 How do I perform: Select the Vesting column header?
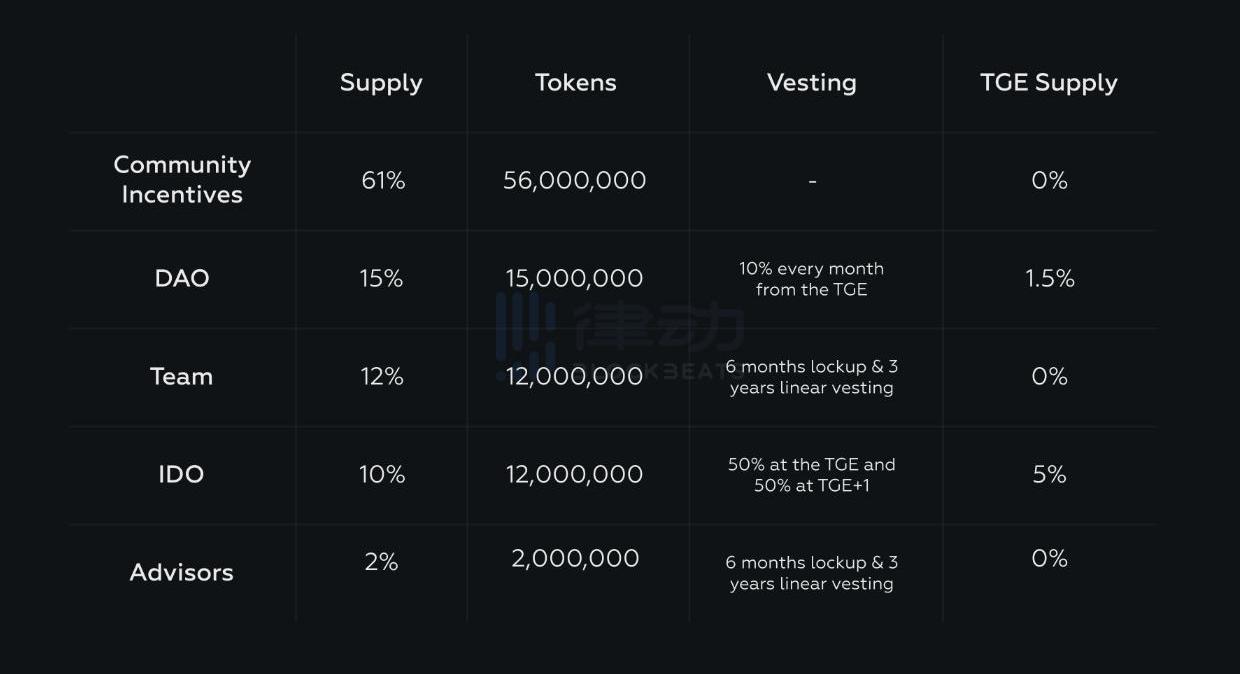tap(811, 83)
